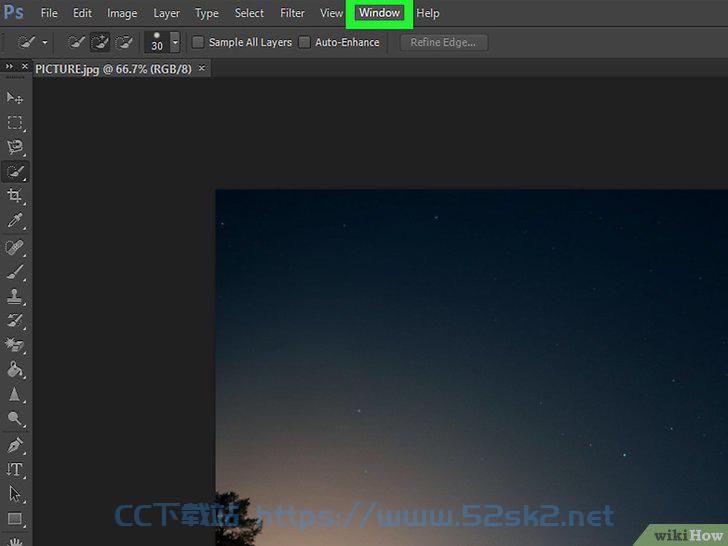Screen dimensions: 728x546
Task: Choose Add to Selection mode
Action: point(100,42)
